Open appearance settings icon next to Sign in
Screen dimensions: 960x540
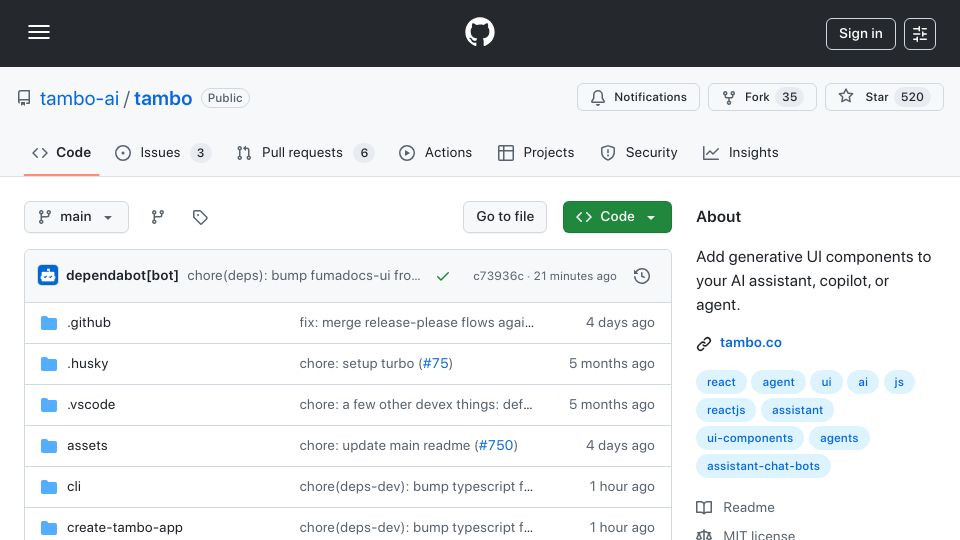click(x=920, y=34)
